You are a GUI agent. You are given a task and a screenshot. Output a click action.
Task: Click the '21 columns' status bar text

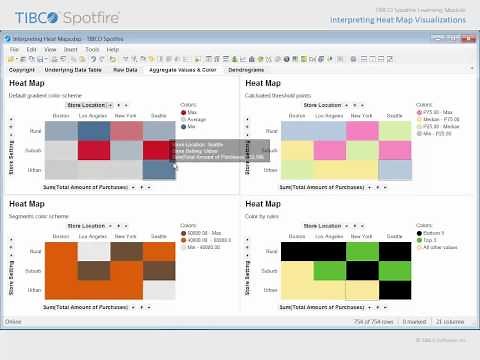tap(450, 322)
